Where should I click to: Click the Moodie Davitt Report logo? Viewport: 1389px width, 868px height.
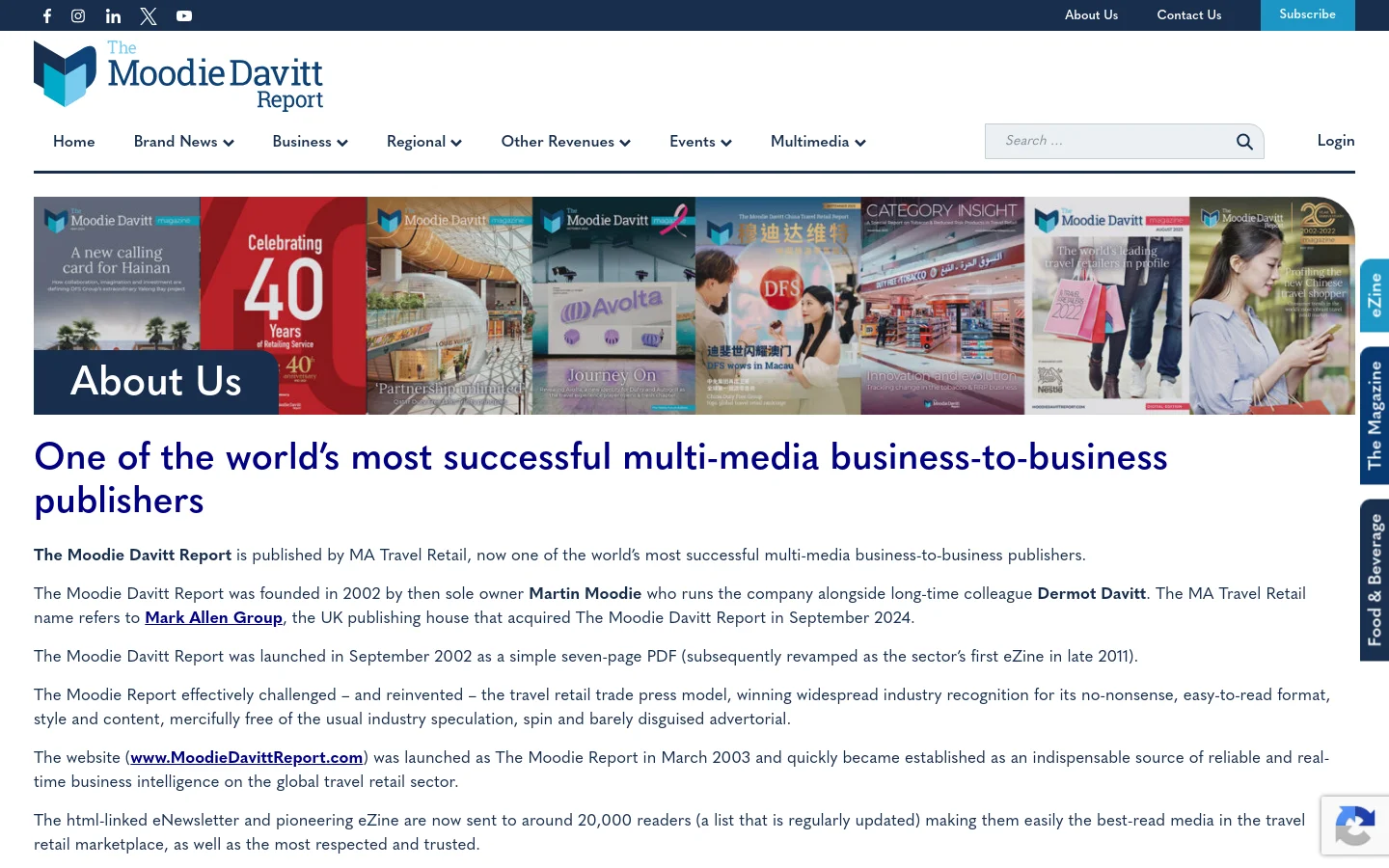click(x=178, y=76)
